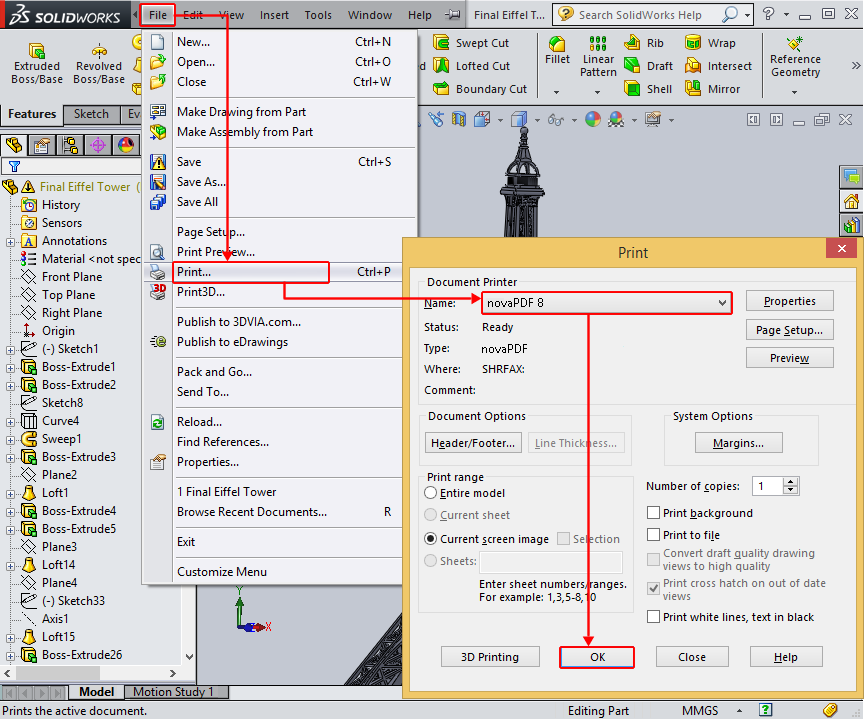The width and height of the screenshot is (864, 719).
Task: Click the 3D Printing button
Action: [490, 657]
